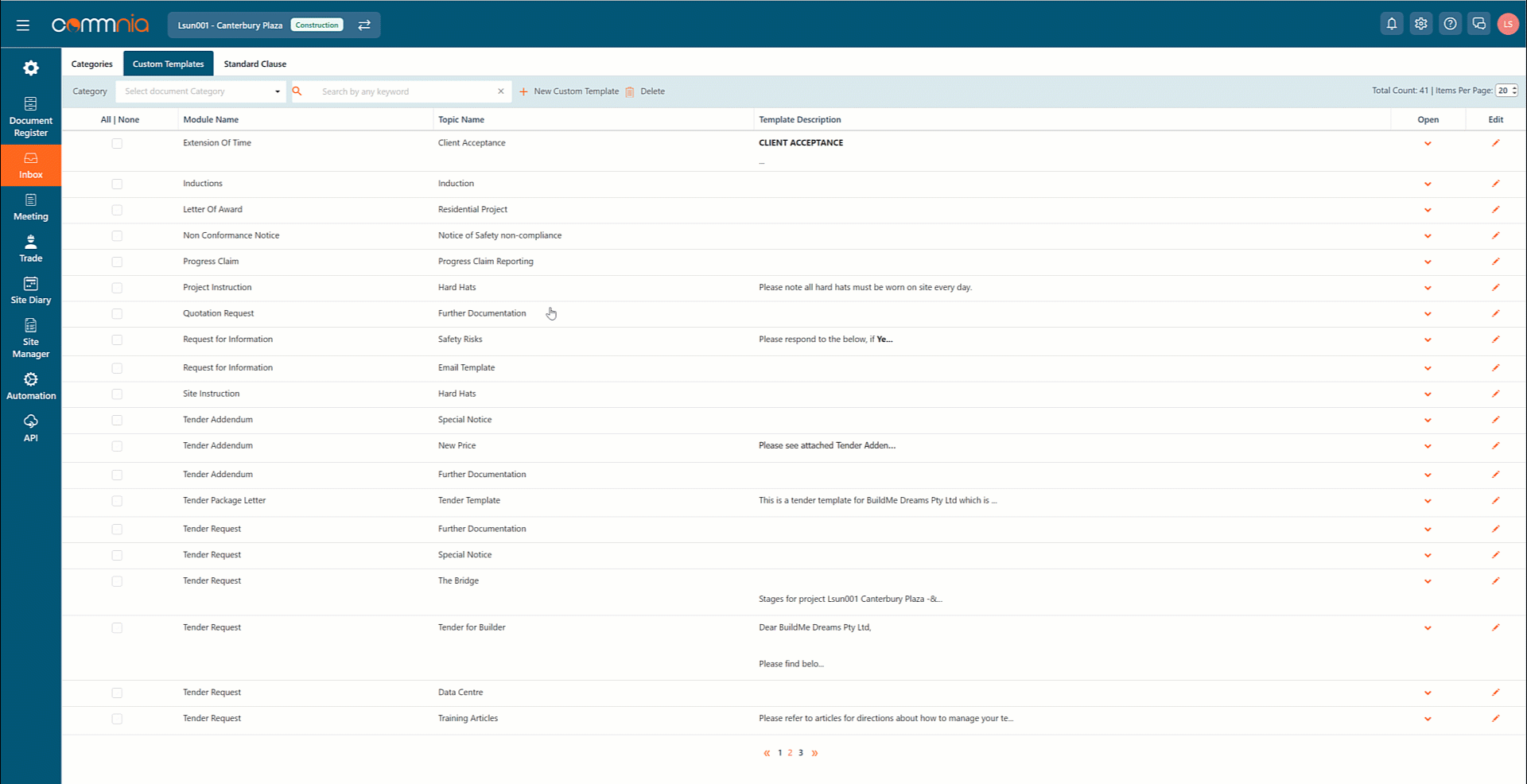This screenshot has height=784, width=1527.
Task: Expand the Notice of Safety non-compliance row
Action: (x=1428, y=236)
